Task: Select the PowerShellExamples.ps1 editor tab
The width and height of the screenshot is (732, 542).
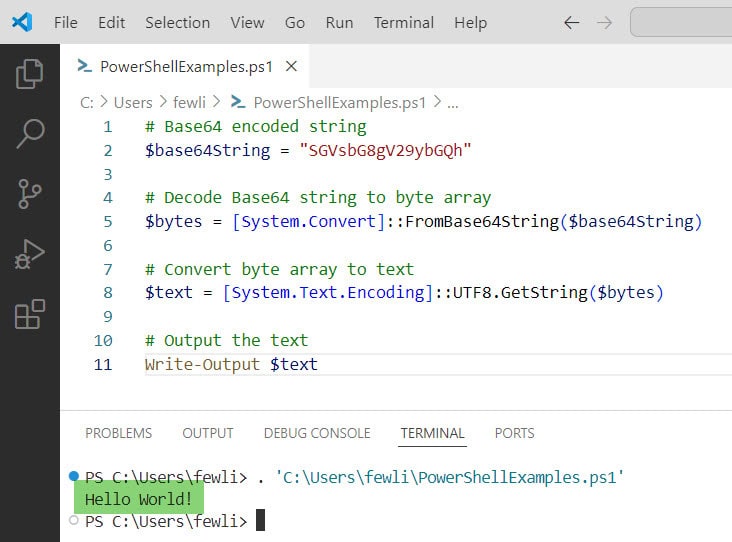Action: click(x=185, y=66)
